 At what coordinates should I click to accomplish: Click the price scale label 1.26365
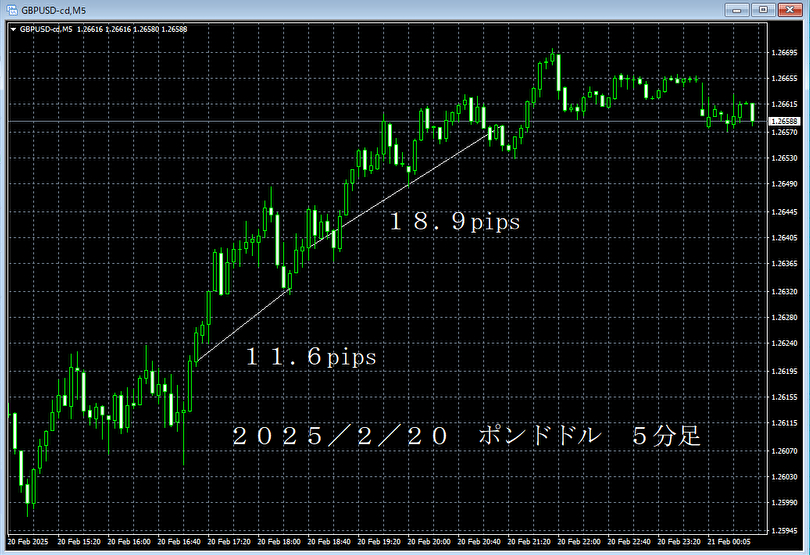point(784,264)
